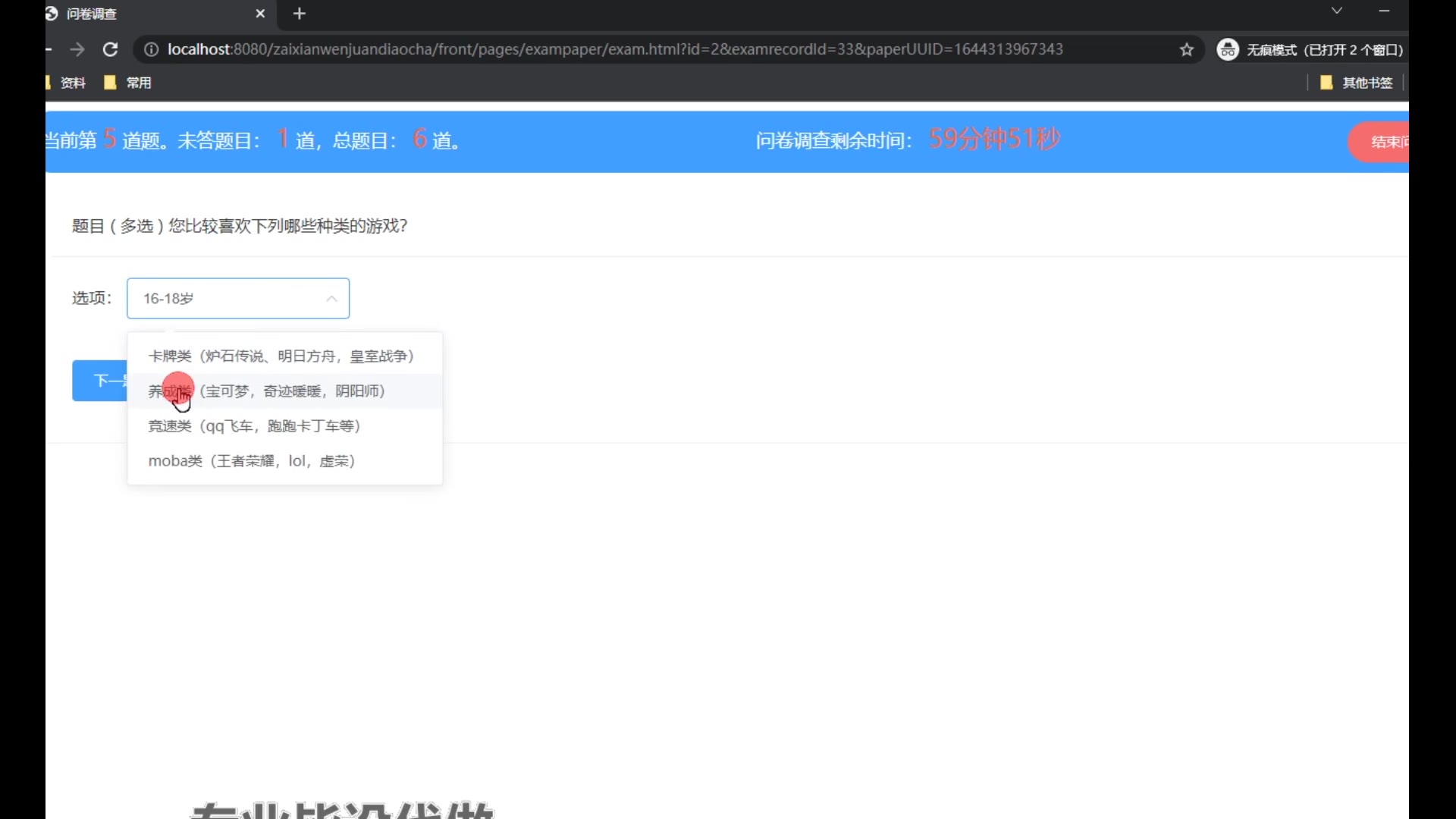Screen dimensions: 1456x819
Task: Open tab search chevron in title bar
Action: 1337,11
